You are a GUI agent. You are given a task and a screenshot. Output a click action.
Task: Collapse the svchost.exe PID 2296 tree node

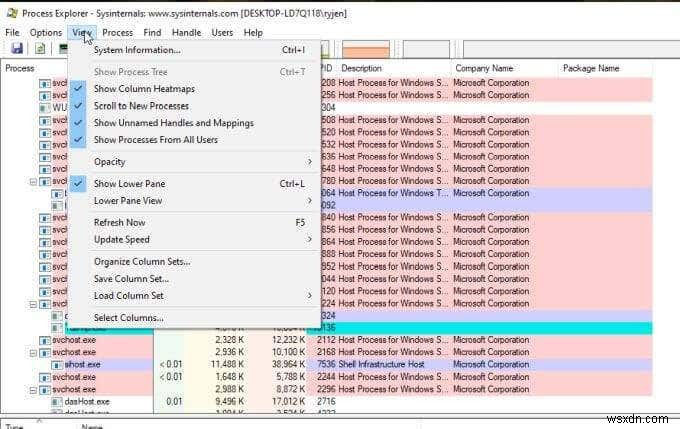pos(33,390)
